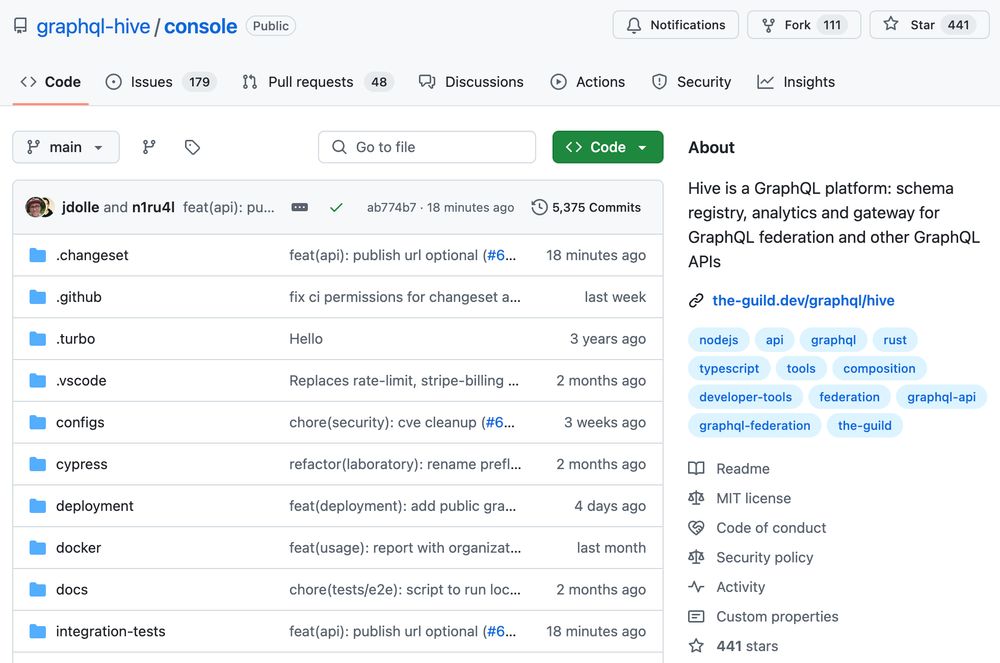Image resolution: width=1000 pixels, height=663 pixels.
Task: Click the Code of conduct heart icon
Action: 696,528
